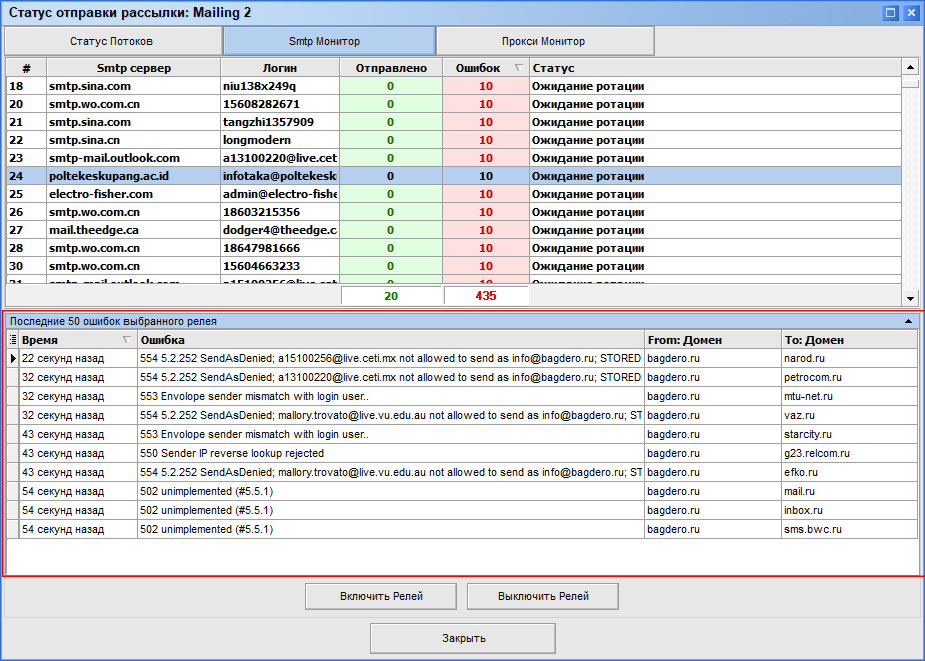The image size is (925, 661).
Task: Click total errors value 435
Action: click(x=486, y=296)
